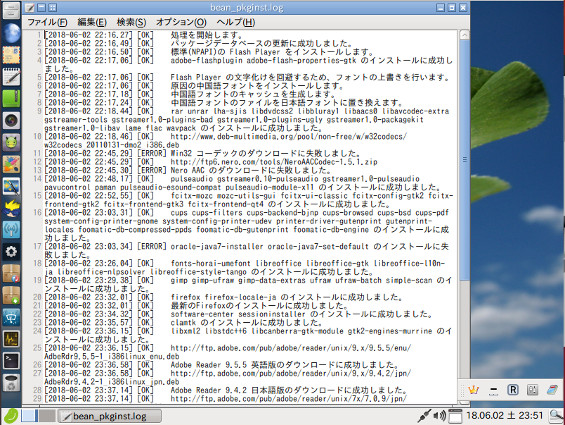565x425 pixels.
Task: Open the 検索(S) search menu
Action: pyautogui.click(x=131, y=22)
